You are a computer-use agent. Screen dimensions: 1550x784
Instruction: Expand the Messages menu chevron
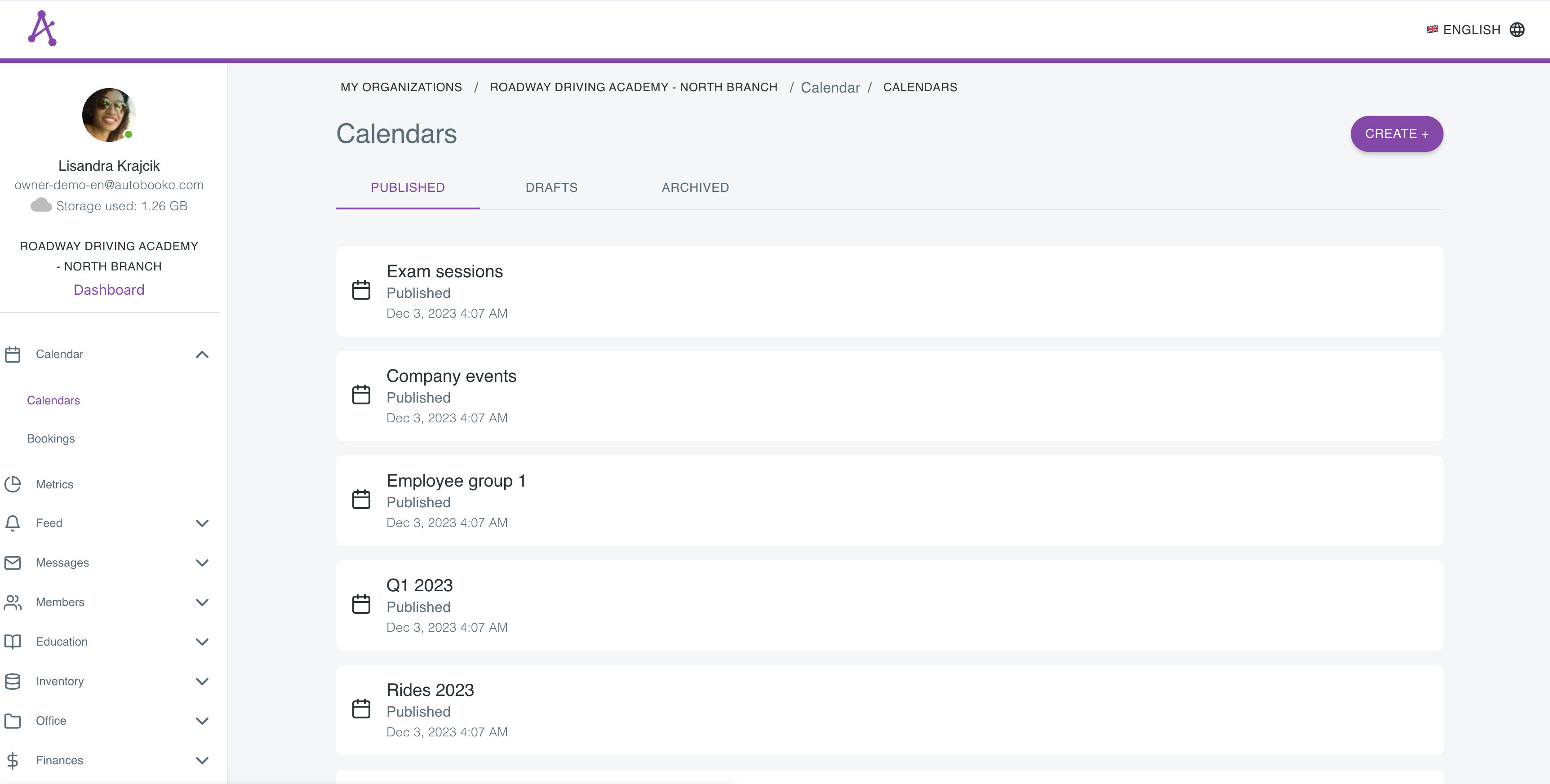(x=202, y=563)
